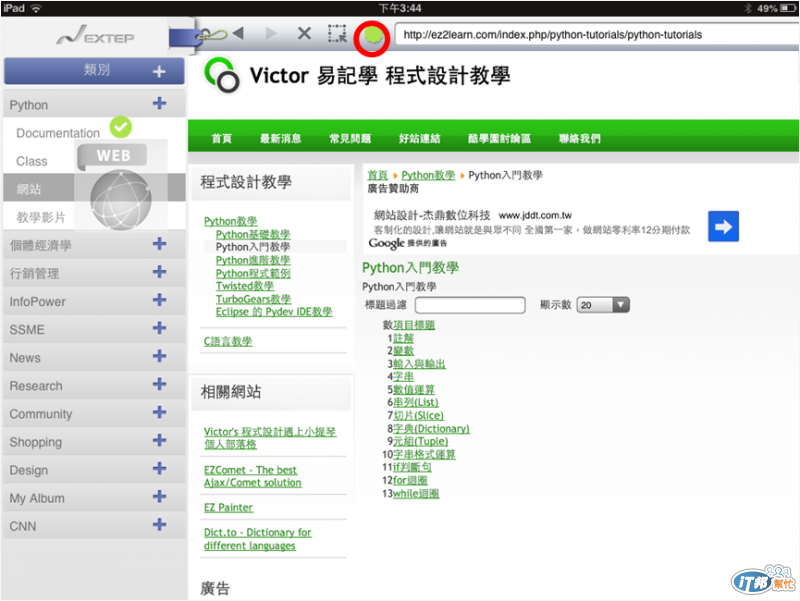Stop loading with the X icon

point(304,34)
